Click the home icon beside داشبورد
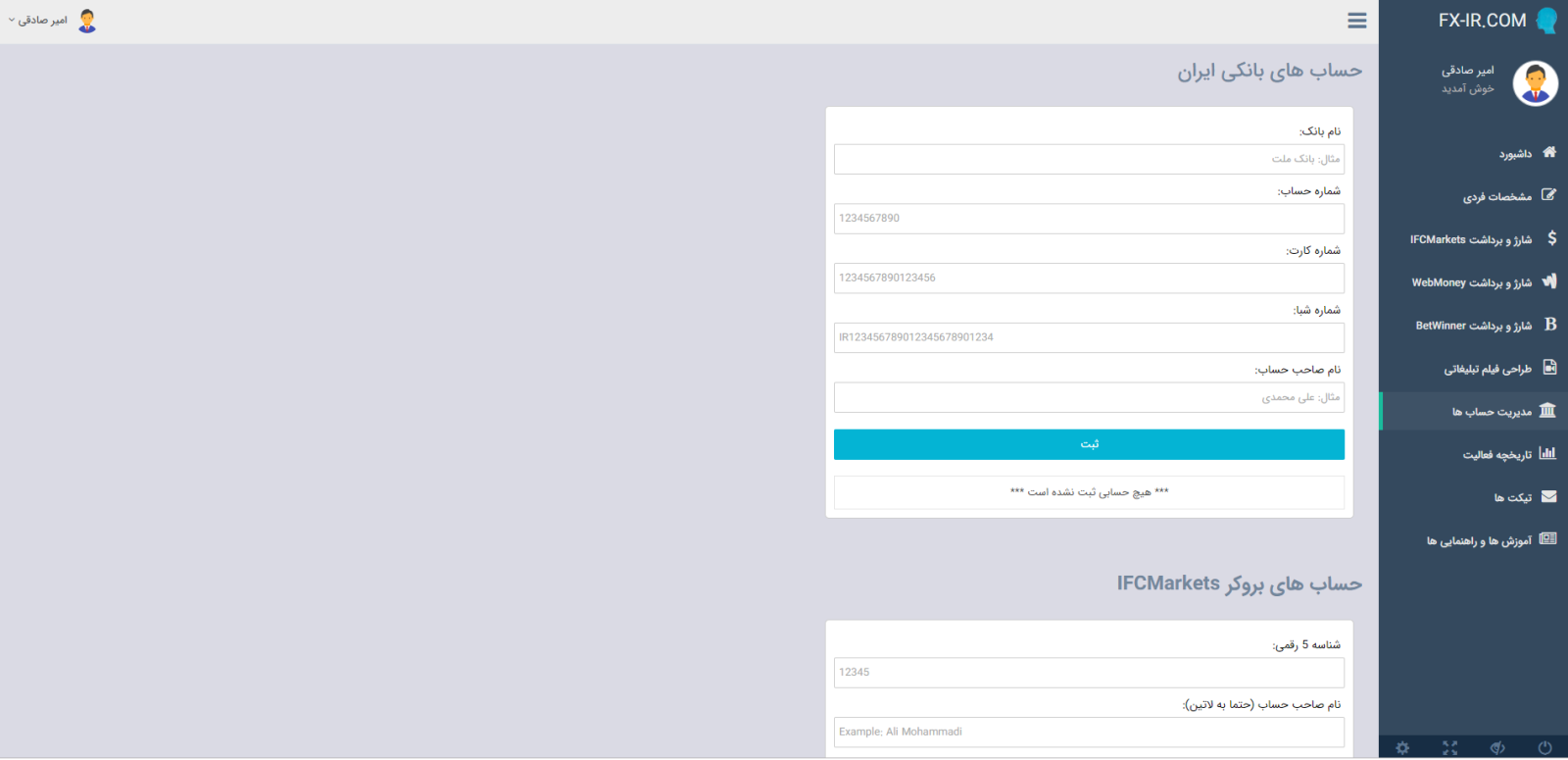 (x=1548, y=152)
